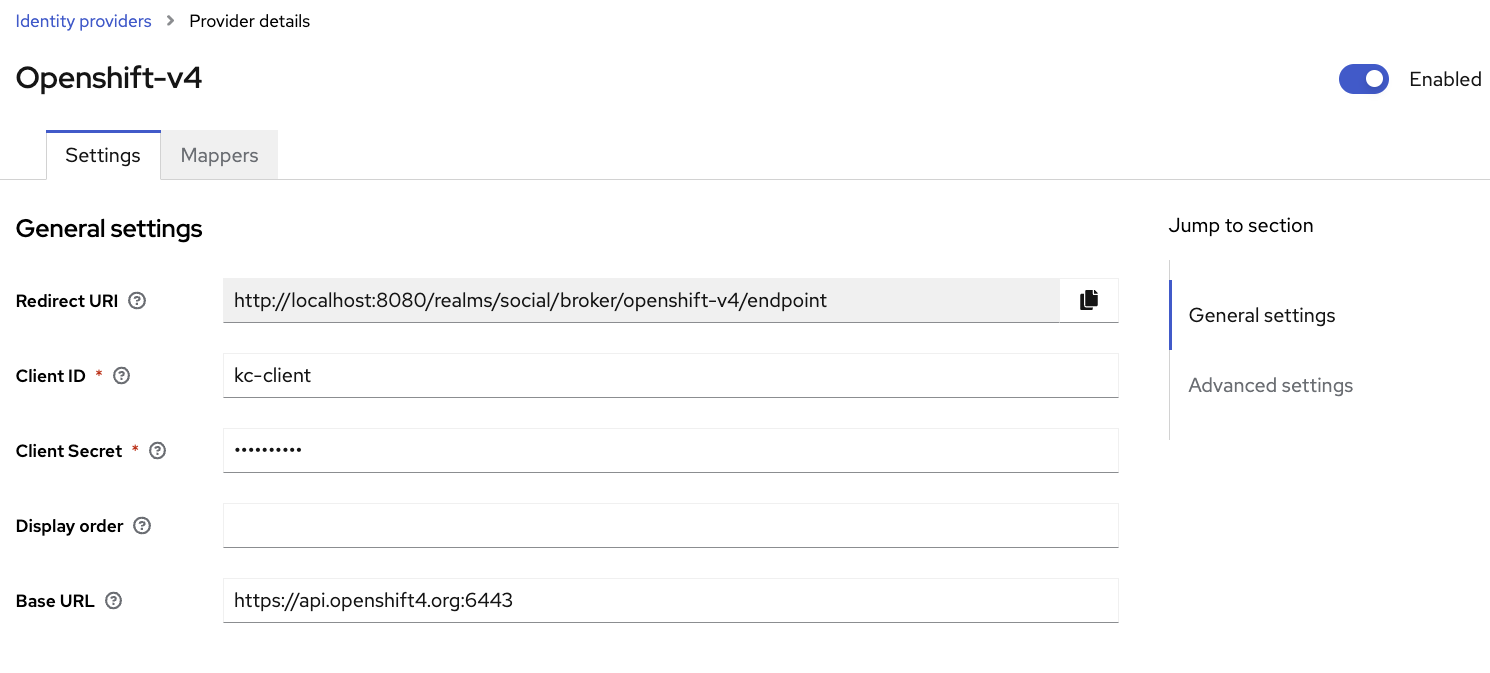The height and width of the screenshot is (673, 1490).
Task: Switch to the Mappers tab
Action: pos(219,155)
